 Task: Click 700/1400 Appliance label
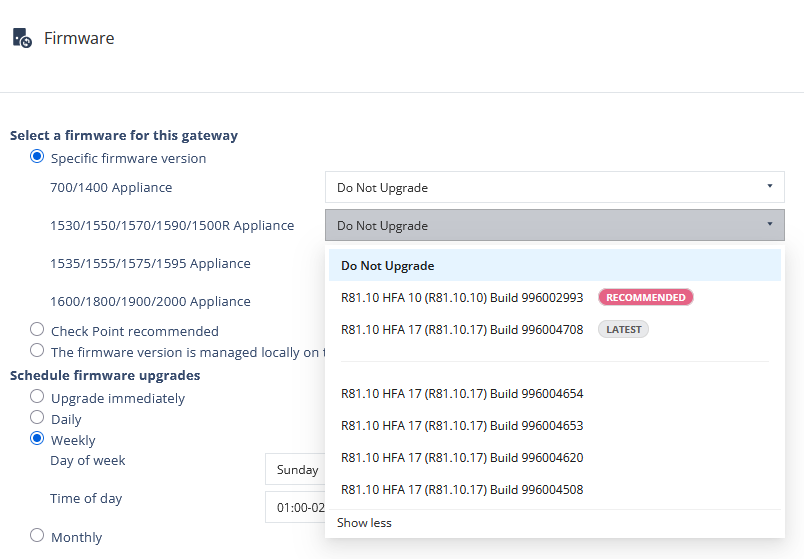point(111,187)
